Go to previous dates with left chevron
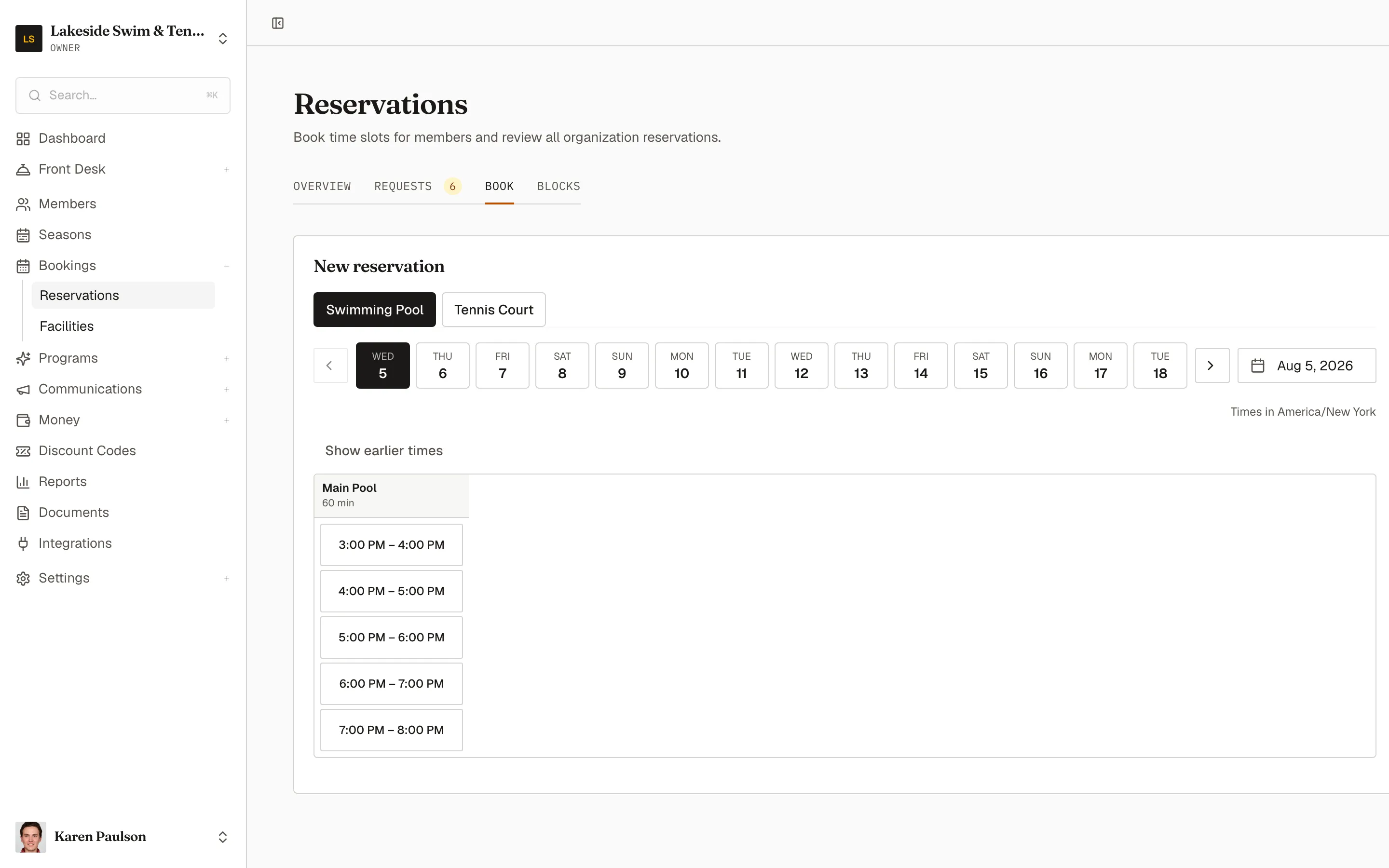 pyautogui.click(x=330, y=366)
